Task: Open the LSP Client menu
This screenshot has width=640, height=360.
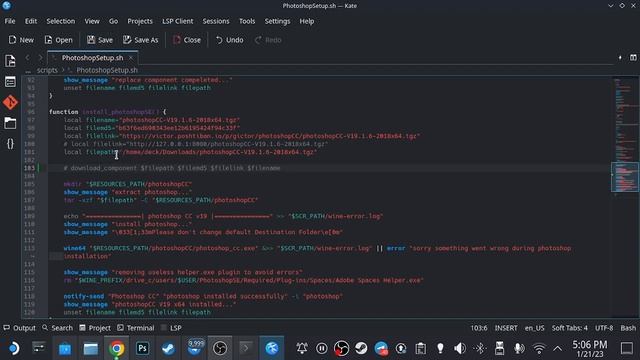Action: pyautogui.click(x=178, y=21)
